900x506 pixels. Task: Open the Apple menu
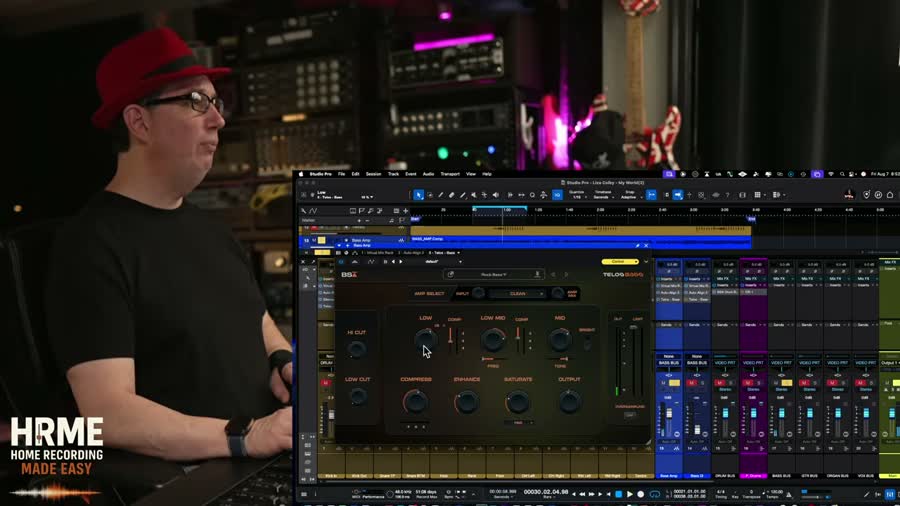coord(300,174)
